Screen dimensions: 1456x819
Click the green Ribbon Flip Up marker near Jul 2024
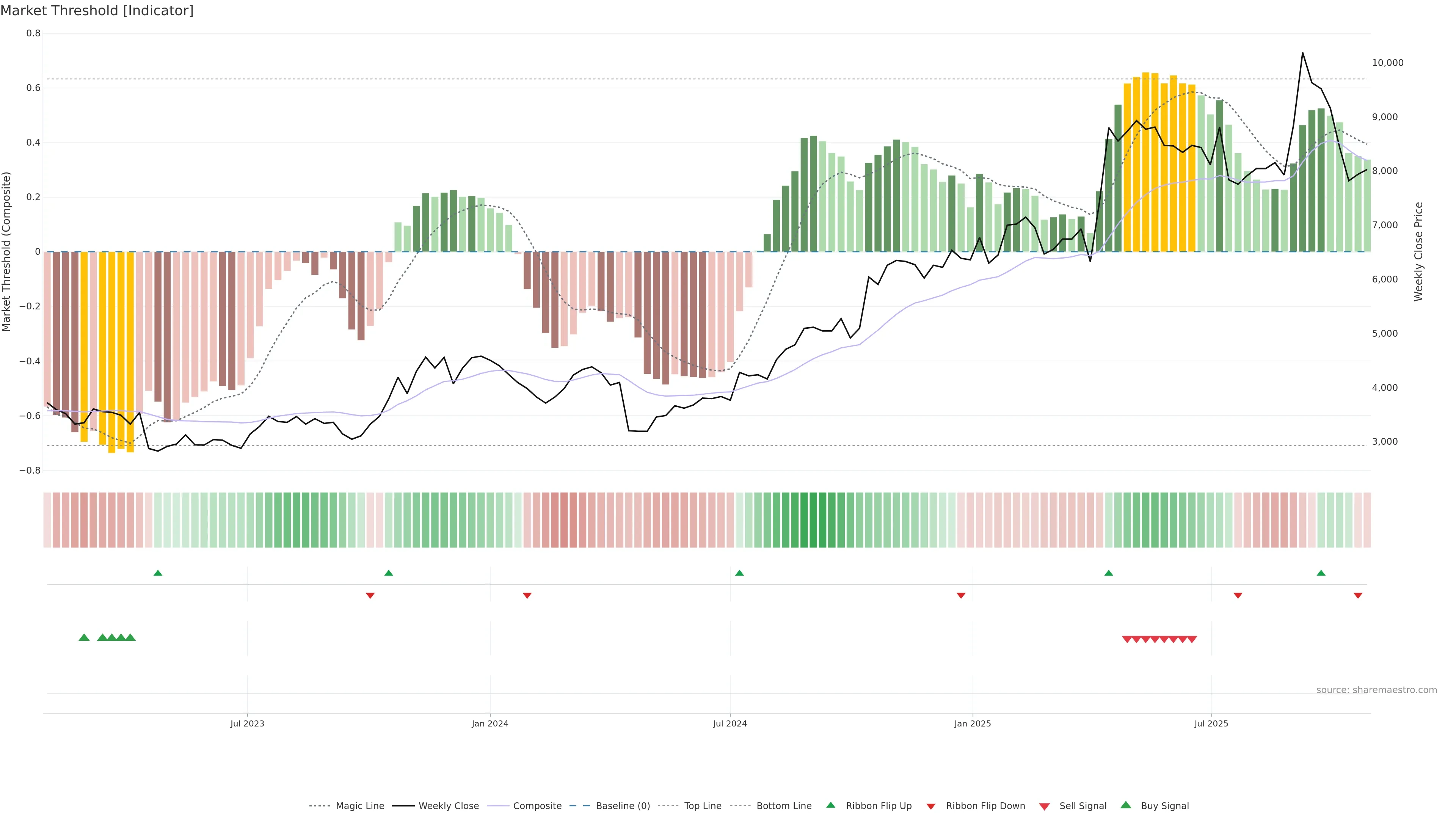tap(739, 573)
